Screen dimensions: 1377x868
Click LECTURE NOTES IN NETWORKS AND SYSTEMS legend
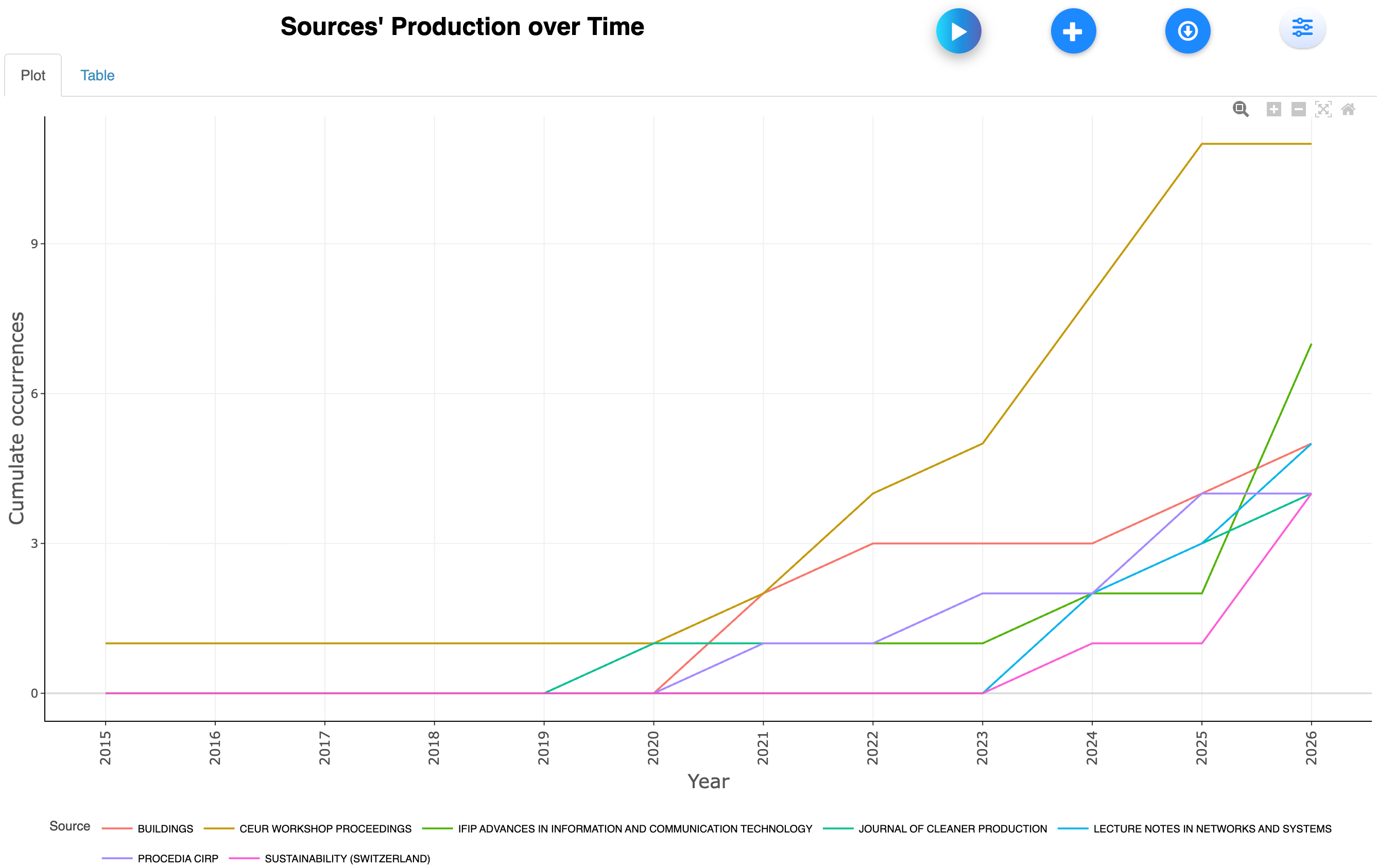click(x=1212, y=828)
